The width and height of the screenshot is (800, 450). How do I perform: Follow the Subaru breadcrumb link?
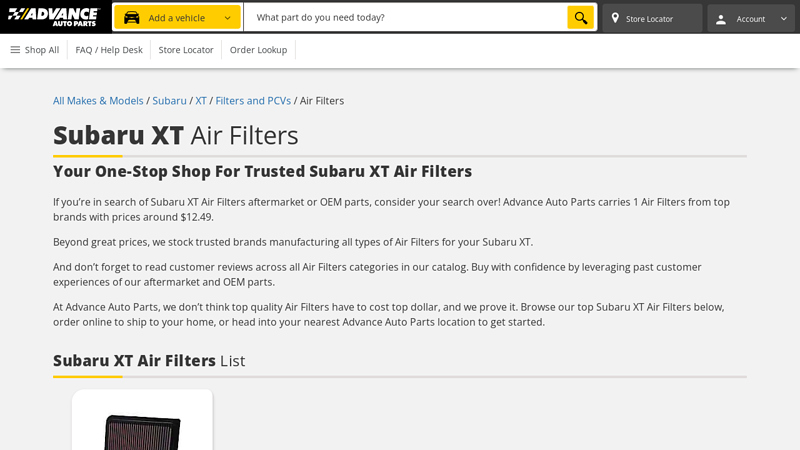click(x=169, y=101)
